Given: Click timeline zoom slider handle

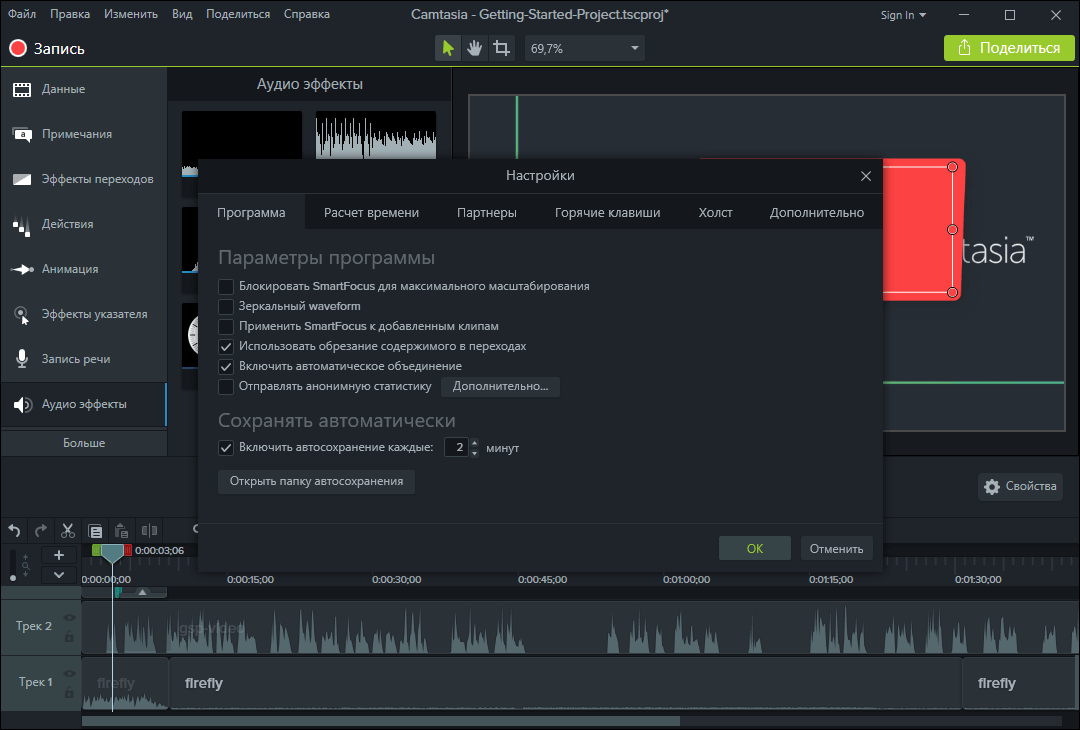Looking at the screenshot, I should click(13, 578).
